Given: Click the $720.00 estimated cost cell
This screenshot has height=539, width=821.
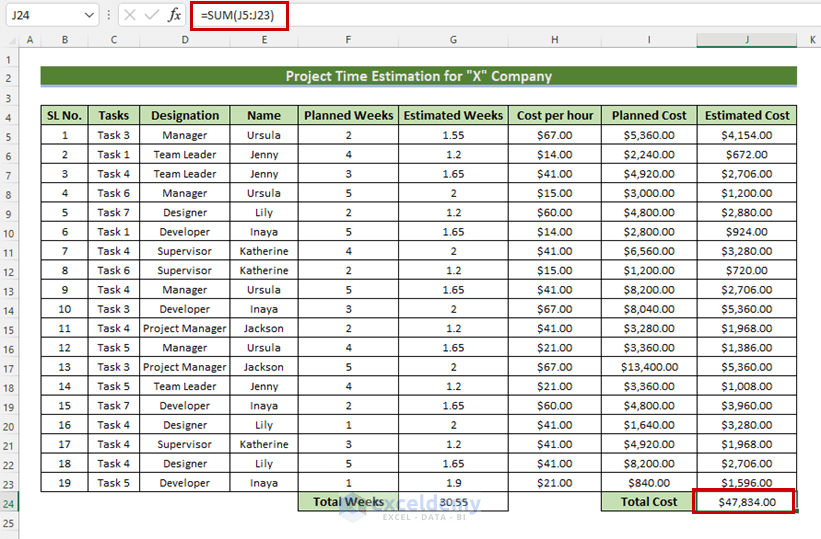Looking at the screenshot, I should [747, 270].
